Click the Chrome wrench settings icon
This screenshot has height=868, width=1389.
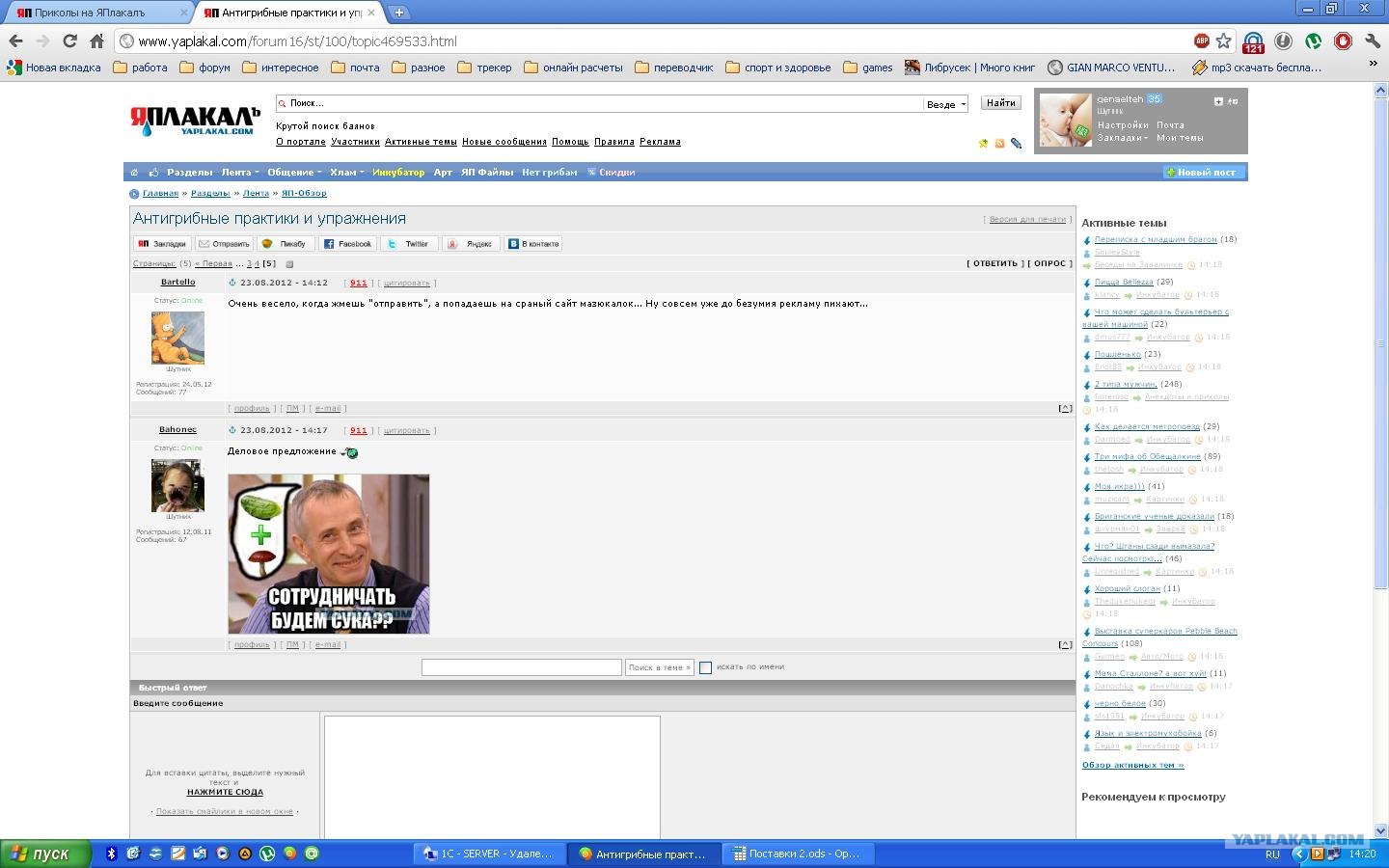[1372, 41]
